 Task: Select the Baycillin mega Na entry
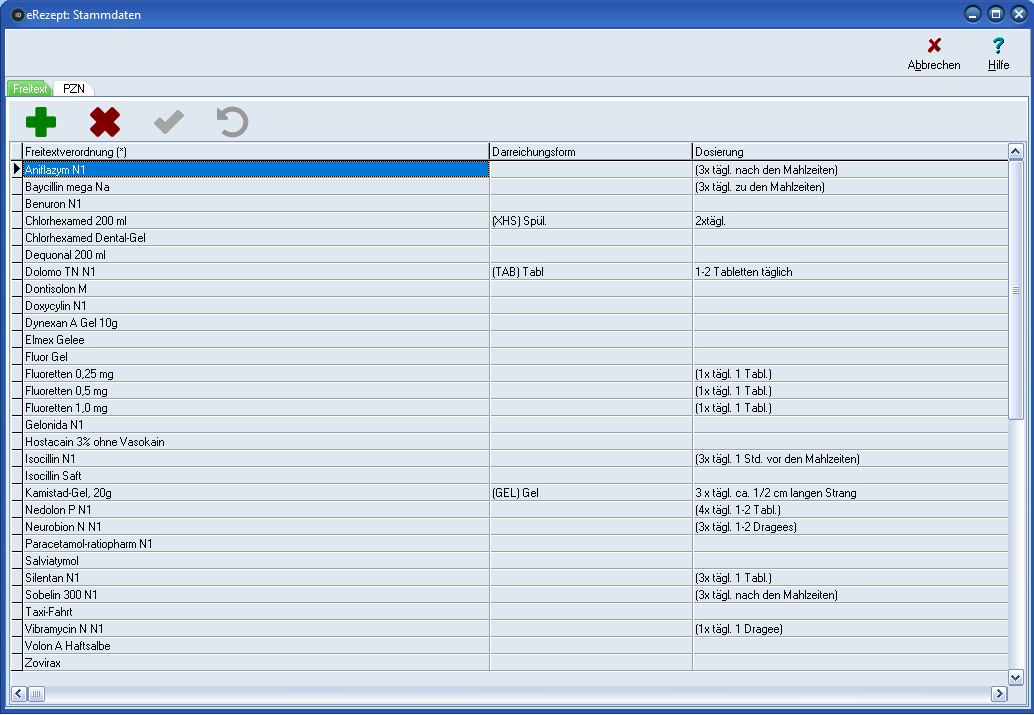pyautogui.click(x=256, y=187)
